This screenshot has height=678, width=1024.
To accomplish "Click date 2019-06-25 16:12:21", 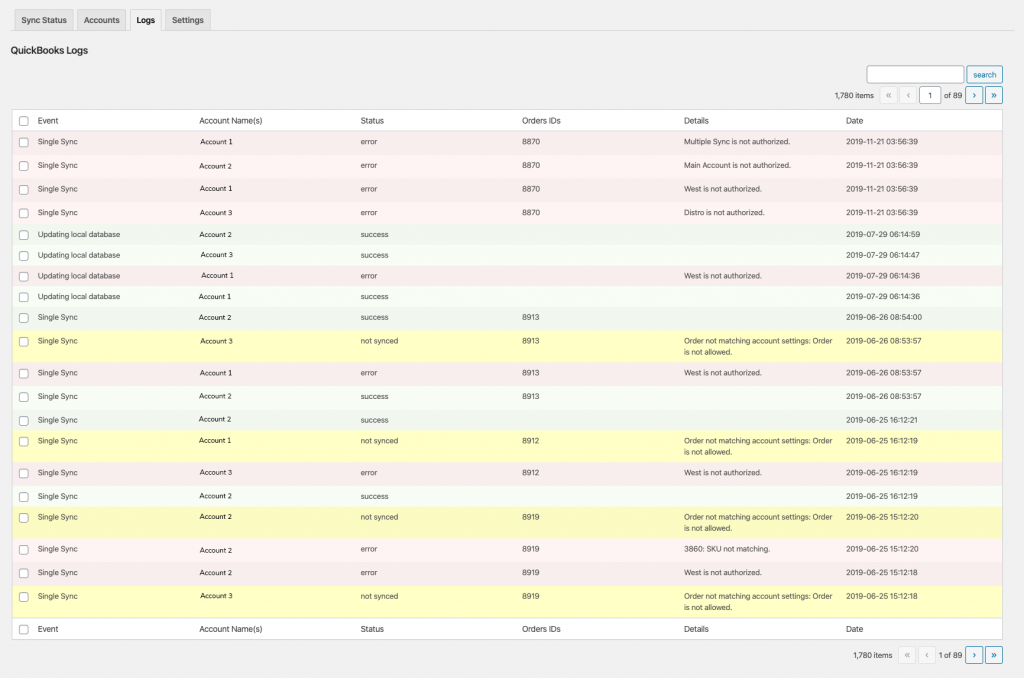I will point(882,420).
